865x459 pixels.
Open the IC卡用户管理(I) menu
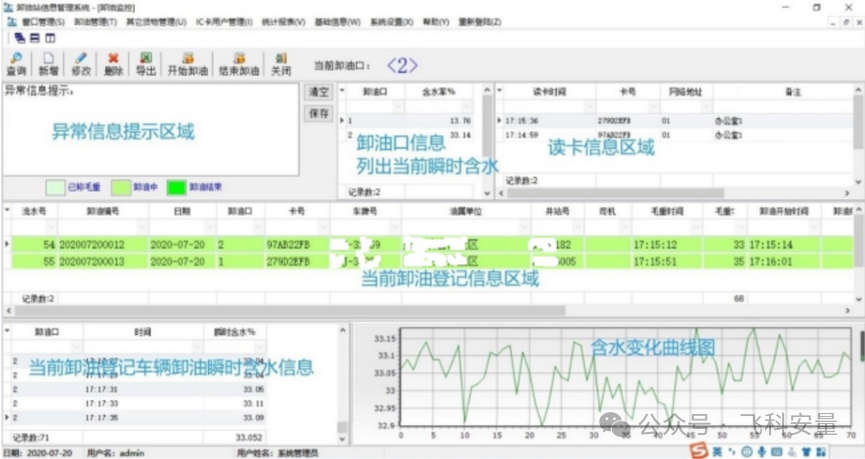[224, 22]
